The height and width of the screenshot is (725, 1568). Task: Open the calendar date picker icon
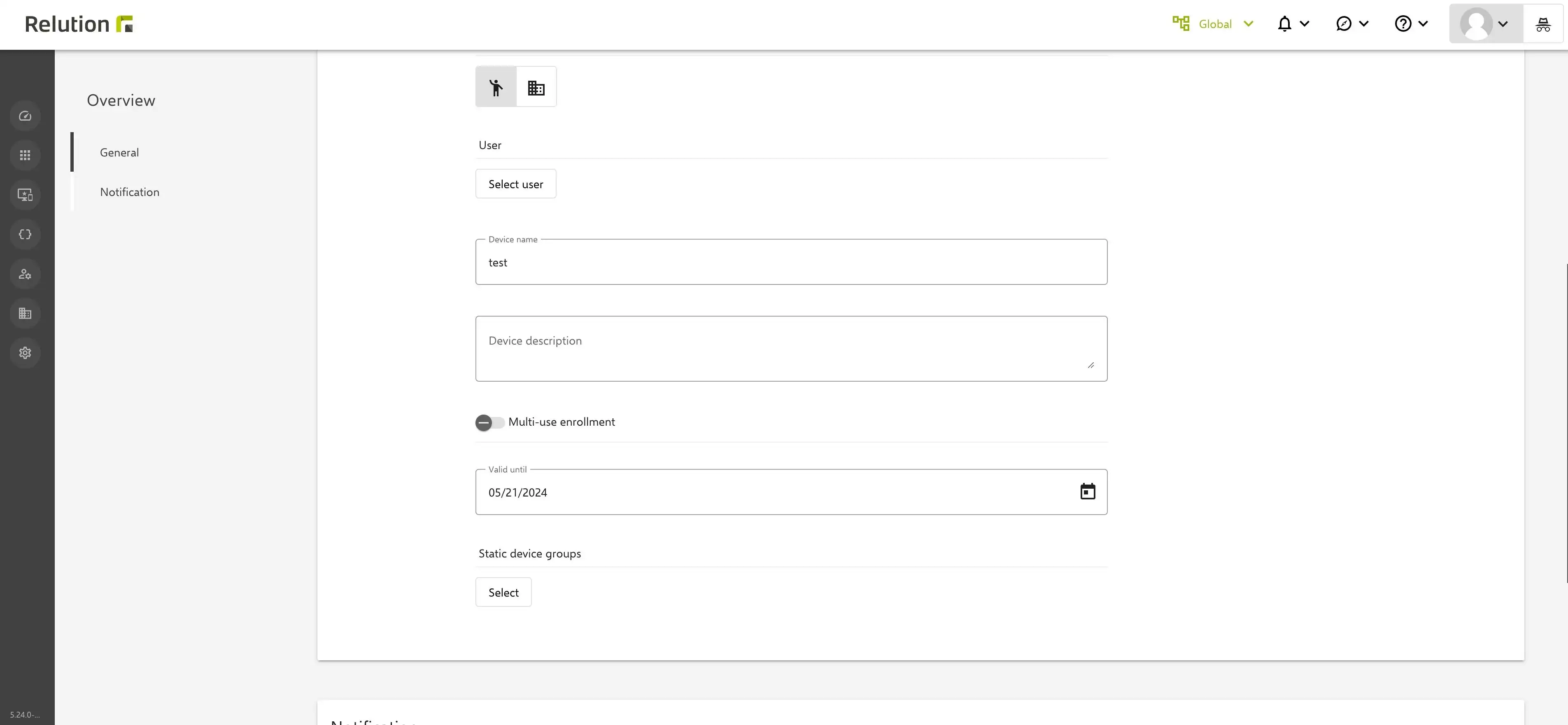[x=1088, y=491]
